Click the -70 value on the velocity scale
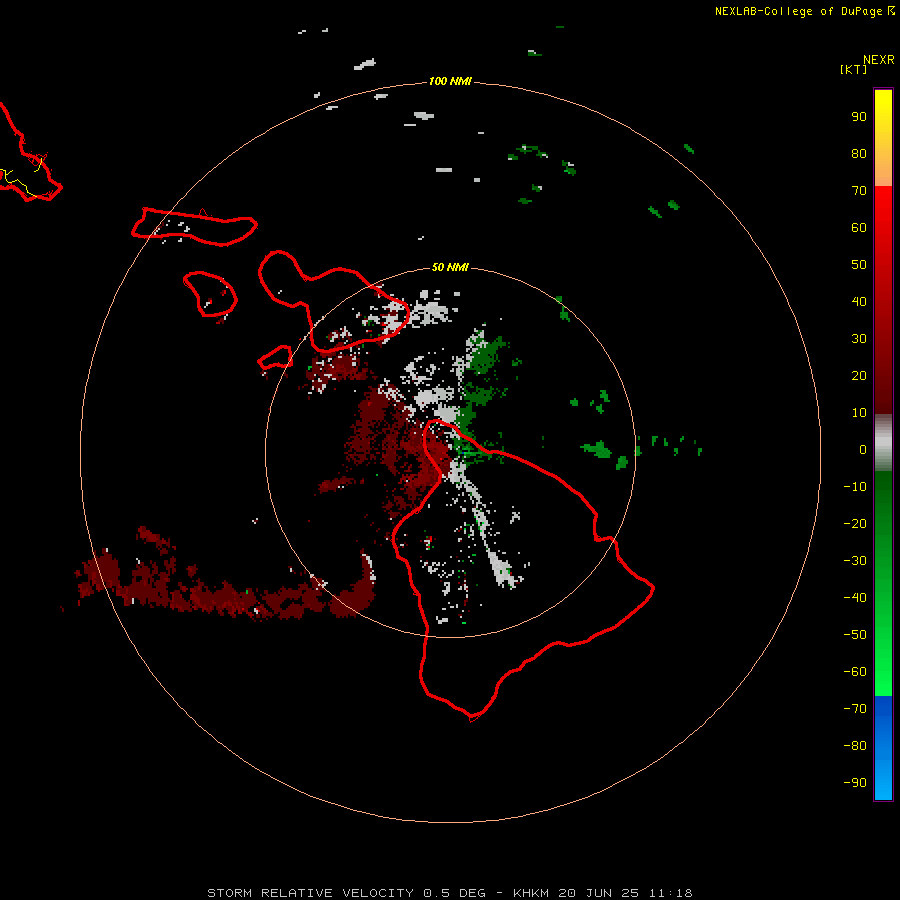Screen dimensions: 900x900 (855, 709)
